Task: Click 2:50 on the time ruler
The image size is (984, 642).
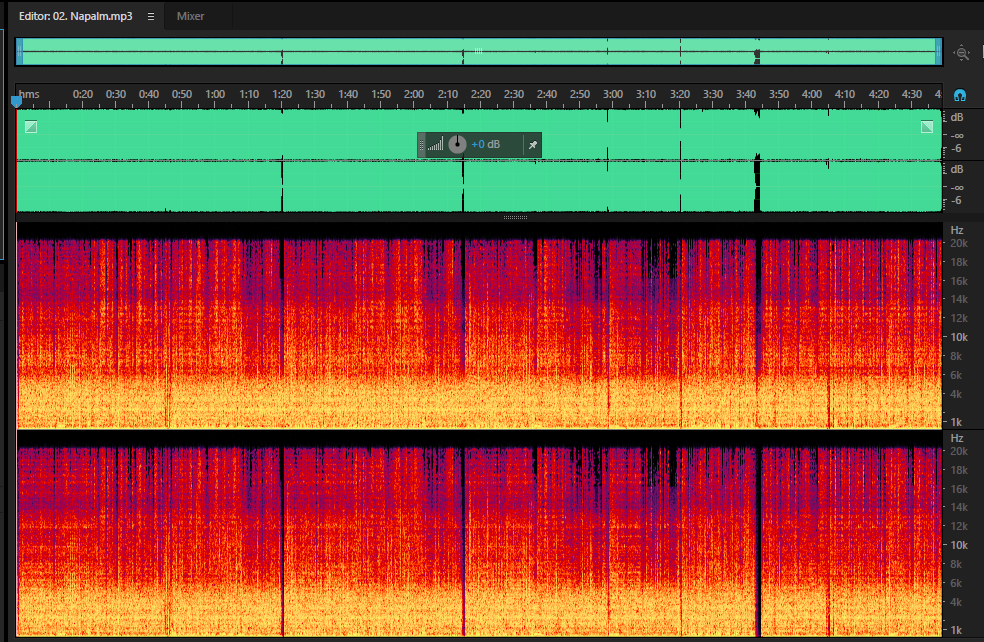Action: coord(580,94)
